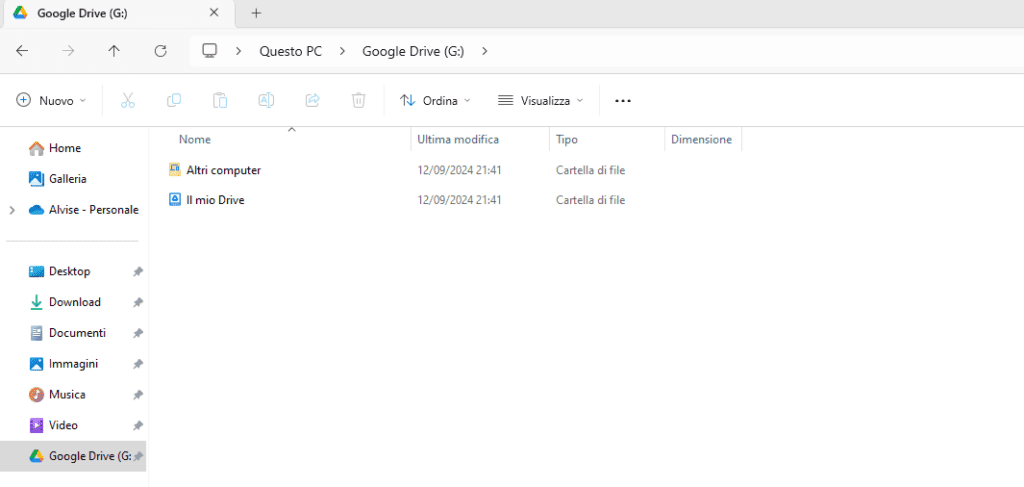Click Questo PC in the address breadcrumb
The image size is (1024, 487).
tap(290, 51)
